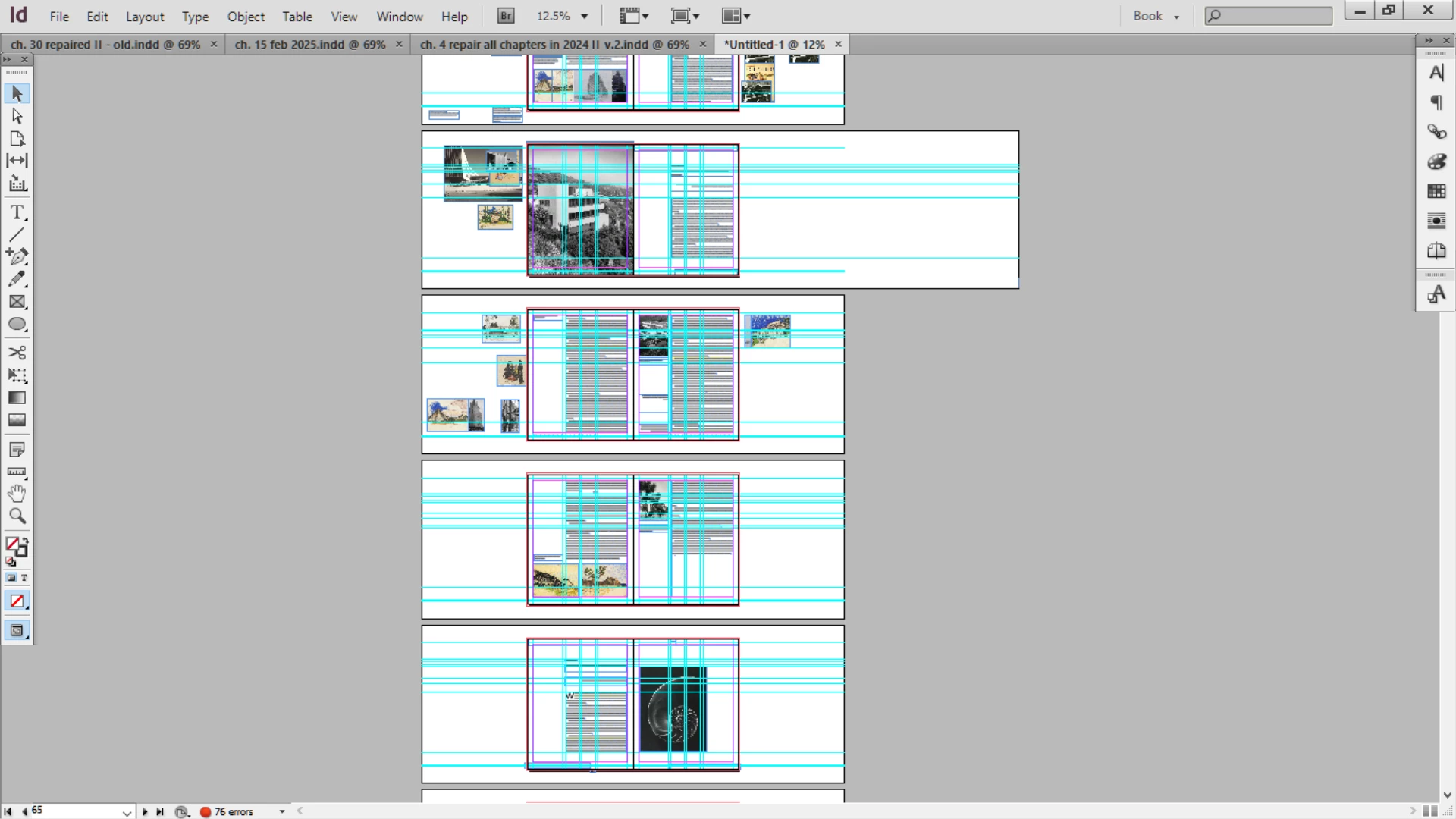Image resolution: width=1456 pixels, height=819 pixels.
Task: Expand the Book workspace switcher
Action: click(x=1156, y=16)
